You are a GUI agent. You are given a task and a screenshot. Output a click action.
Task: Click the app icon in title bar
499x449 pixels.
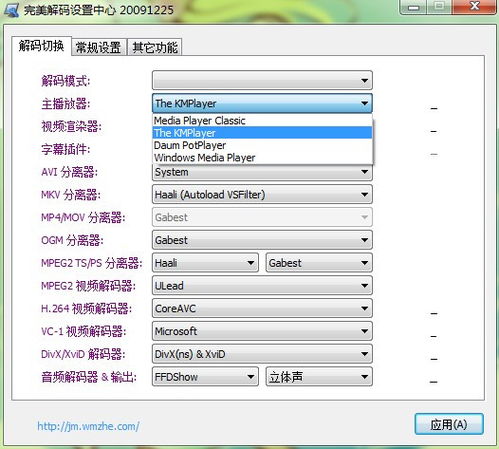click(11, 10)
